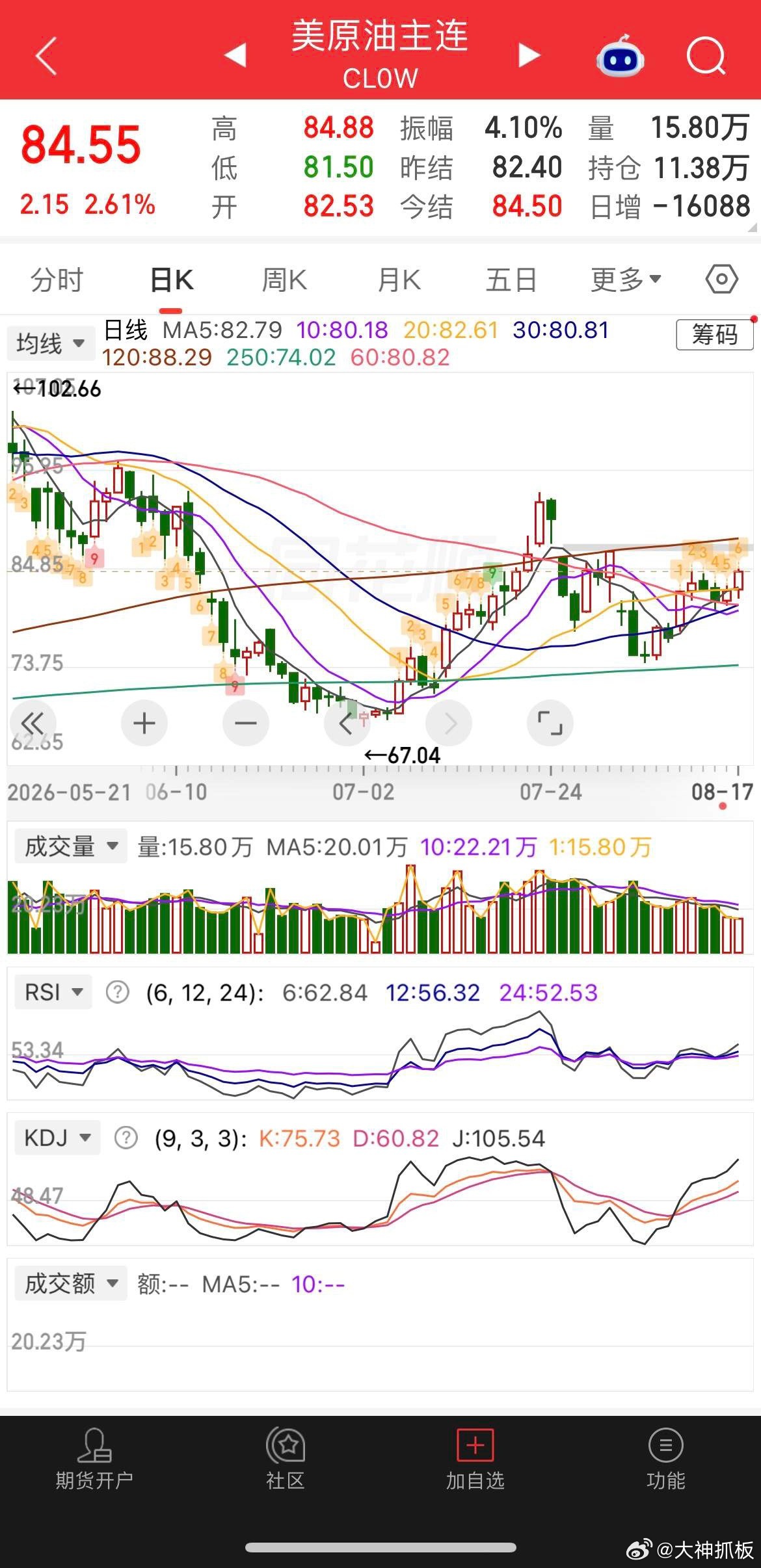Screen dimensions: 761x1568
Task: Expand the 均线 indicator dropdown
Action: click(x=50, y=343)
